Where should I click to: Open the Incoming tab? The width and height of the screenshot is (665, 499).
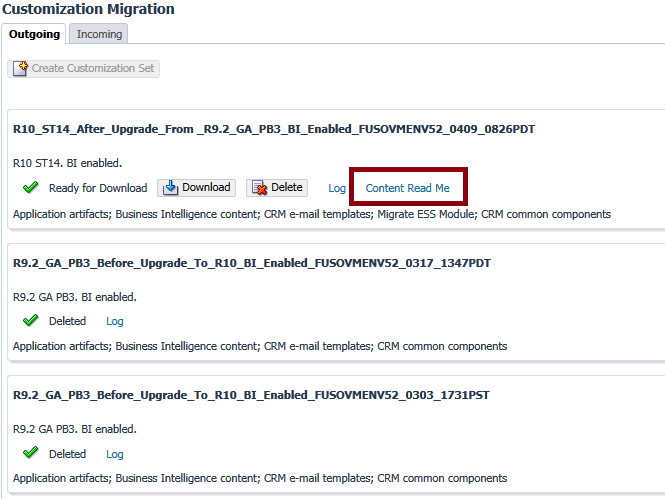pyautogui.click(x=100, y=34)
